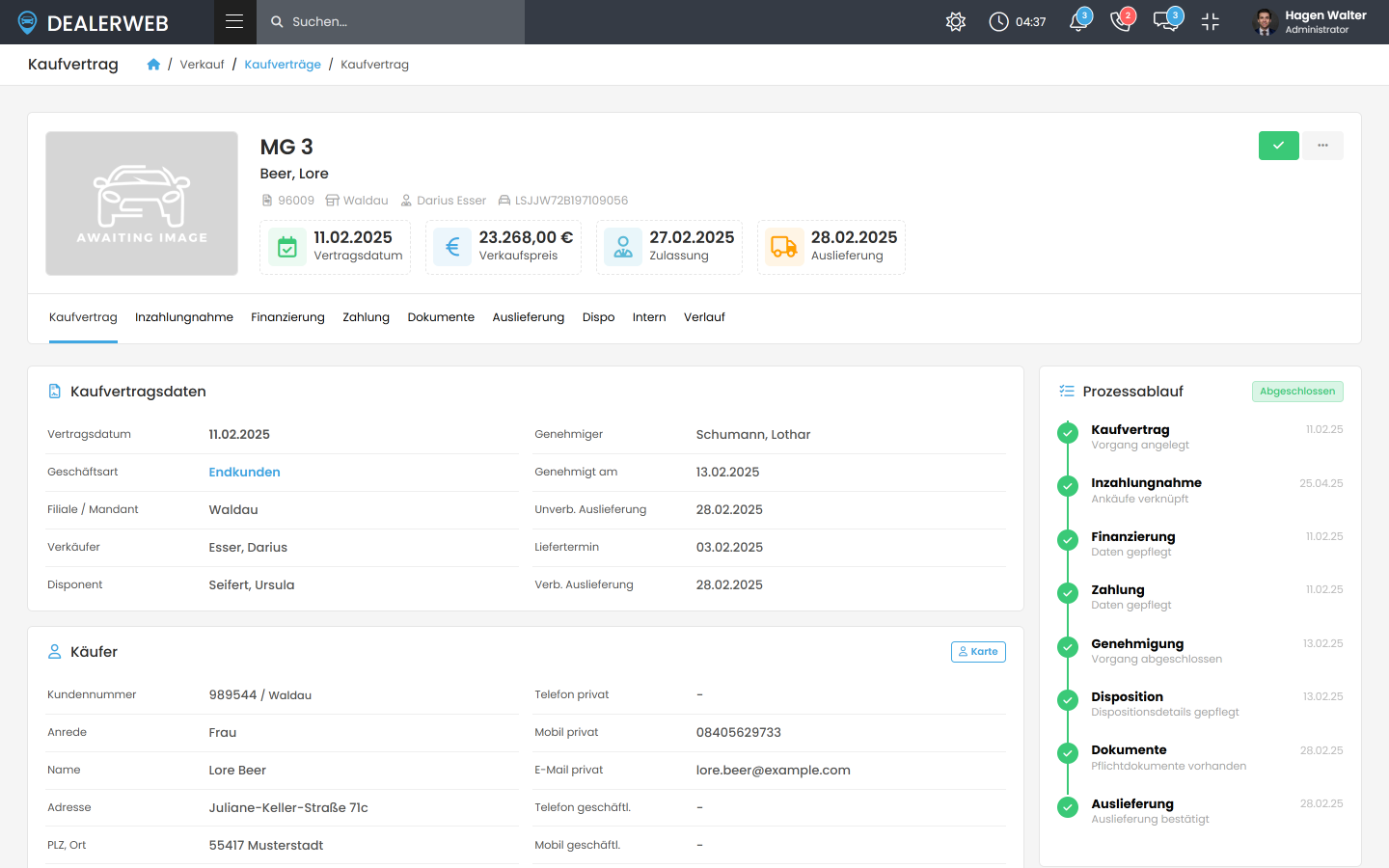Open the Karte button in Käufer section
Image resolution: width=1389 pixels, height=868 pixels.
click(978, 652)
